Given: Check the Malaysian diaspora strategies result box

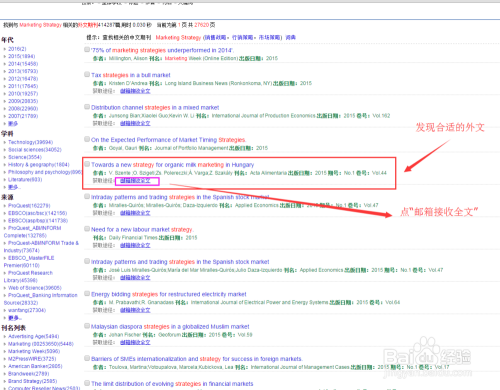Looking at the screenshot, I should pos(87,326).
